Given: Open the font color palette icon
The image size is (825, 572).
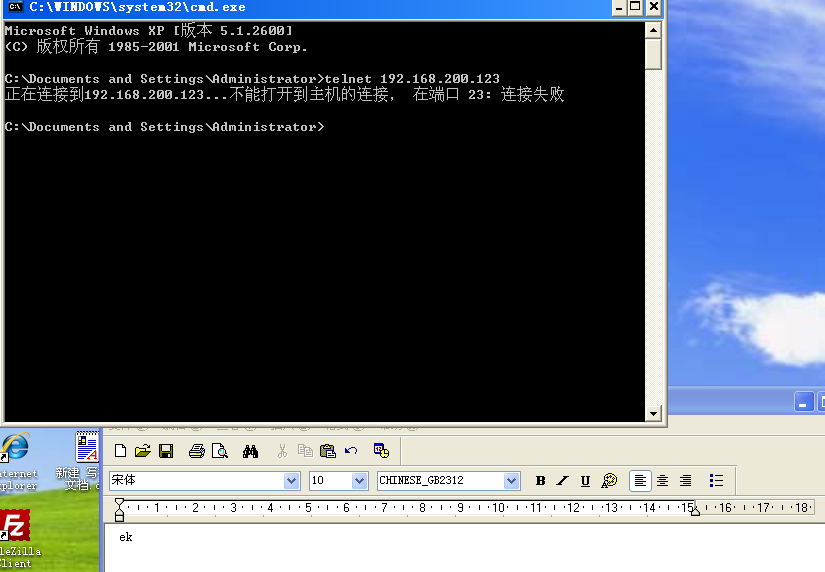Looking at the screenshot, I should click(x=609, y=480).
